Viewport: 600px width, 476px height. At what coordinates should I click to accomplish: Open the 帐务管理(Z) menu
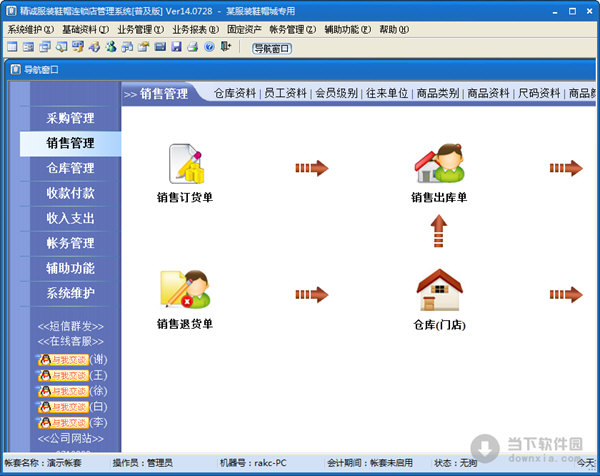[x=293, y=29]
